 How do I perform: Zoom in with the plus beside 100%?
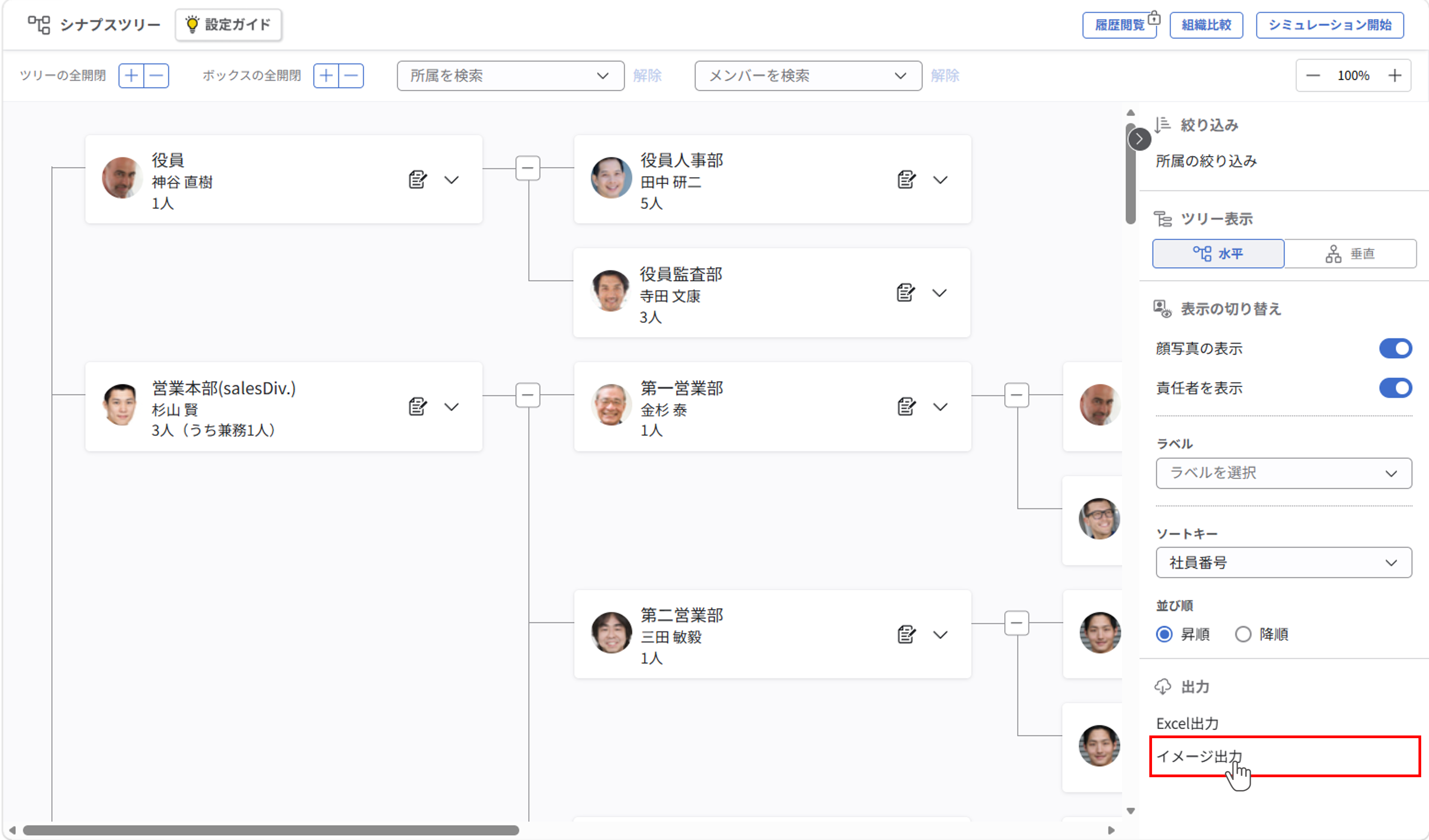point(1395,75)
